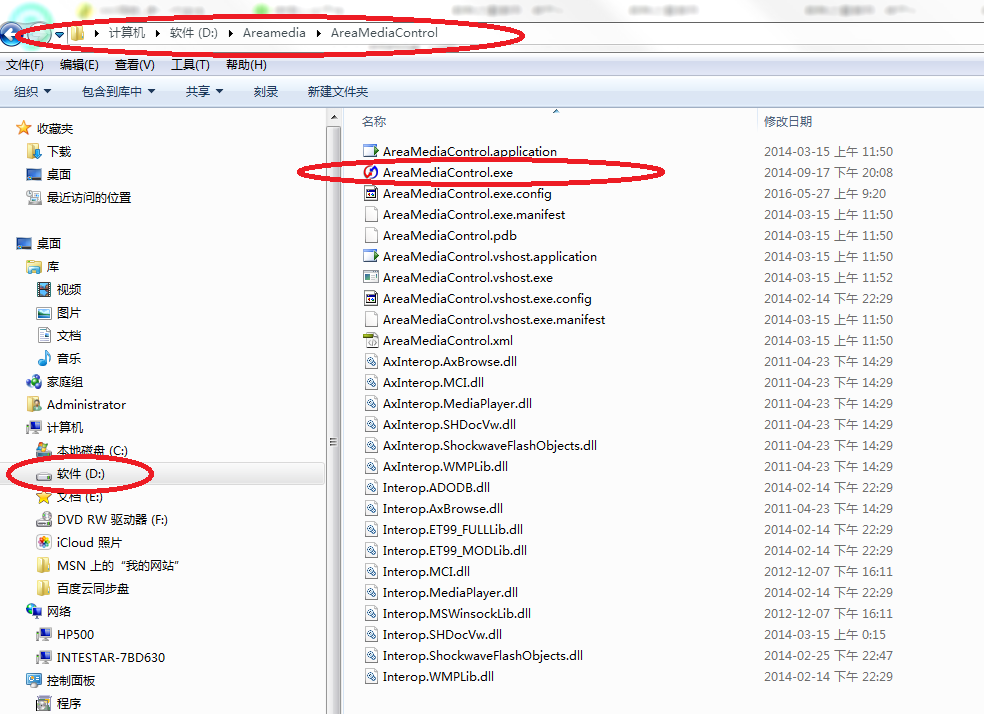Sort files by 修改日期 column header
The image size is (984, 714).
788,121
